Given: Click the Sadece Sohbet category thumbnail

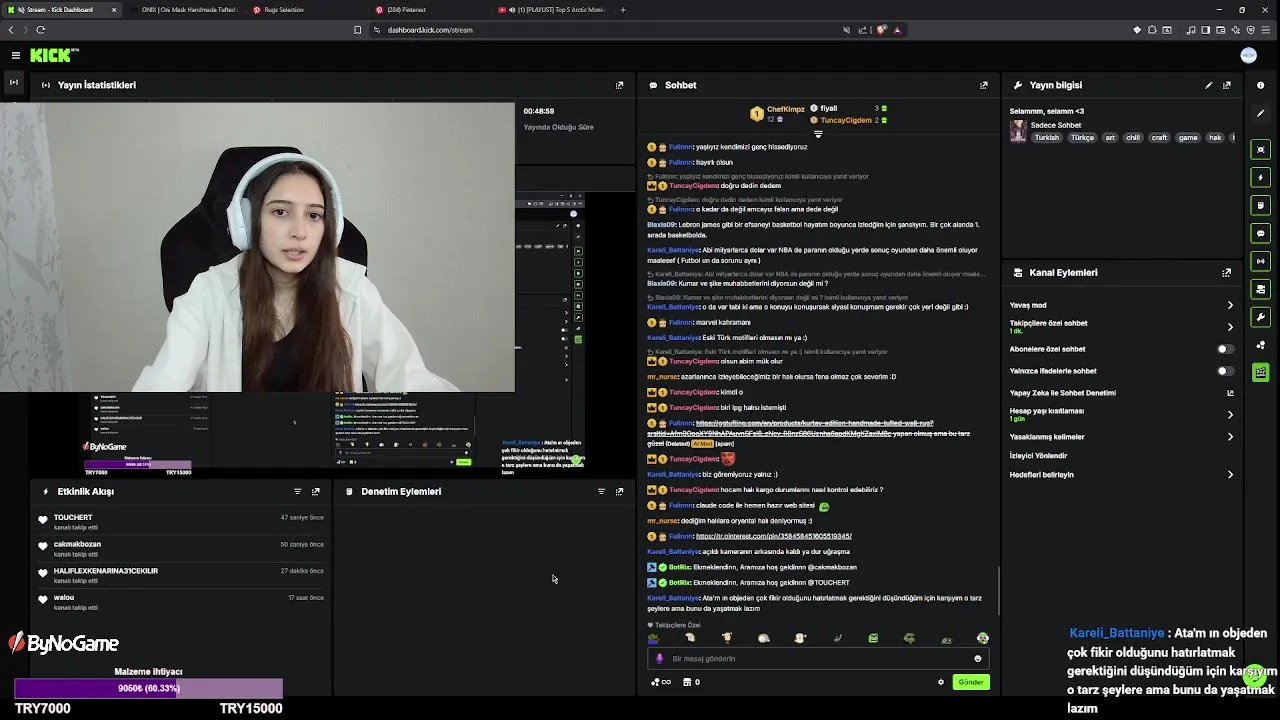Looking at the screenshot, I should click(x=1018, y=131).
